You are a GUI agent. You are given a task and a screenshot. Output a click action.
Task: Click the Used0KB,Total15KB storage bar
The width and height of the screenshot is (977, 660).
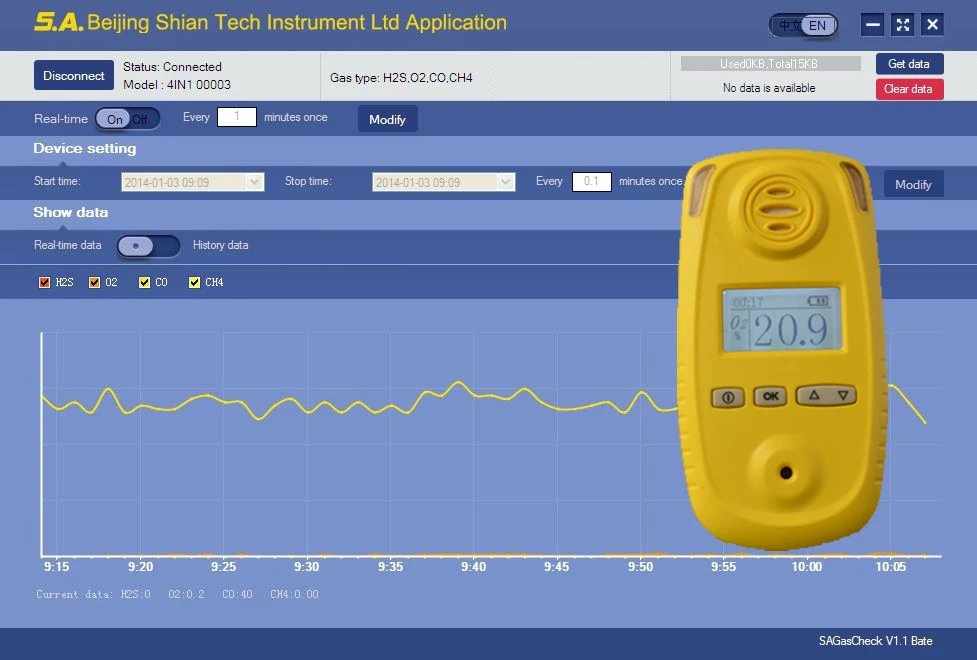click(x=769, y=63)
